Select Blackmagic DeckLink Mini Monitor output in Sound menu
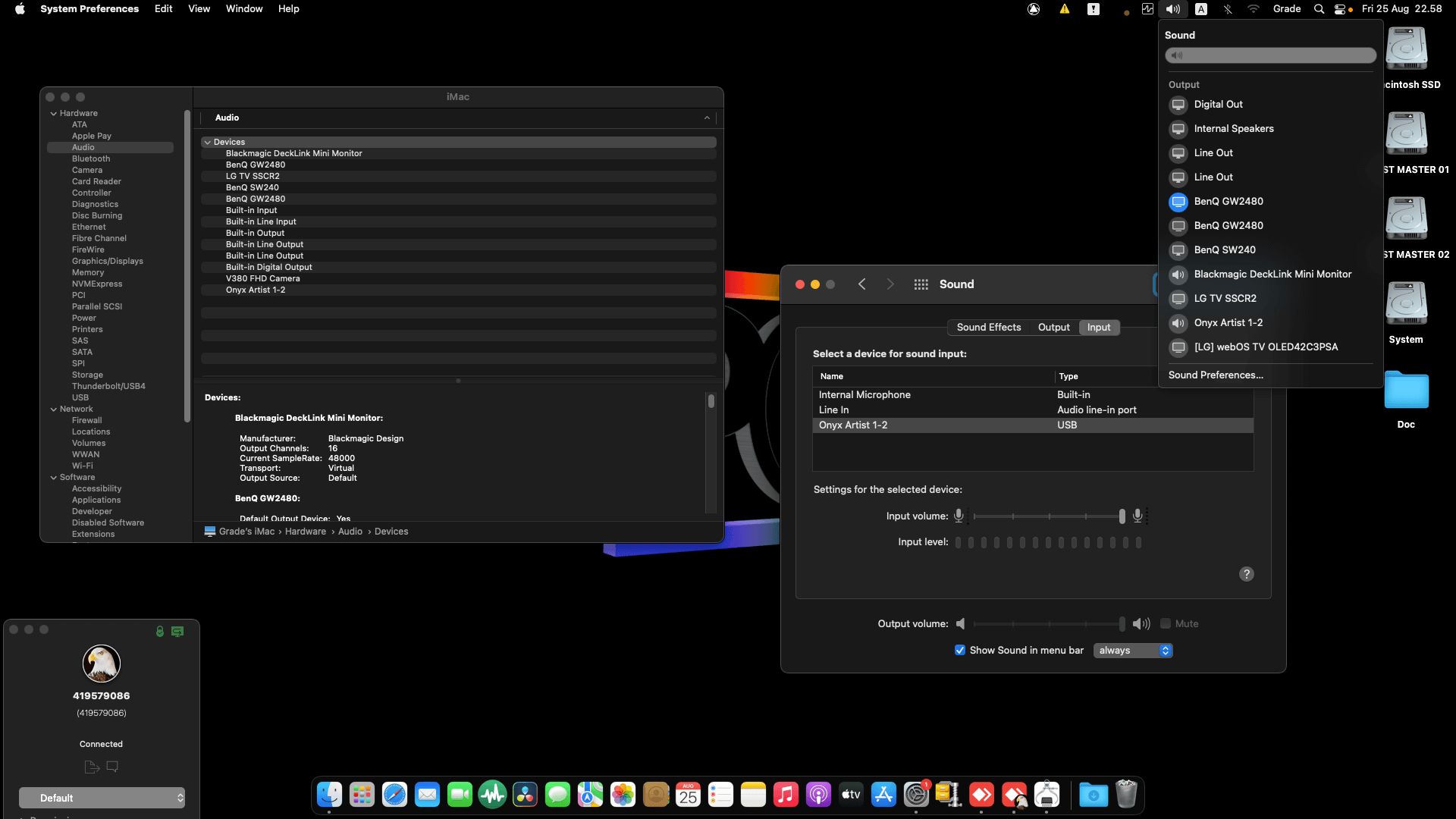Viewport: 1456px width, 819px height. point(1271,275)
